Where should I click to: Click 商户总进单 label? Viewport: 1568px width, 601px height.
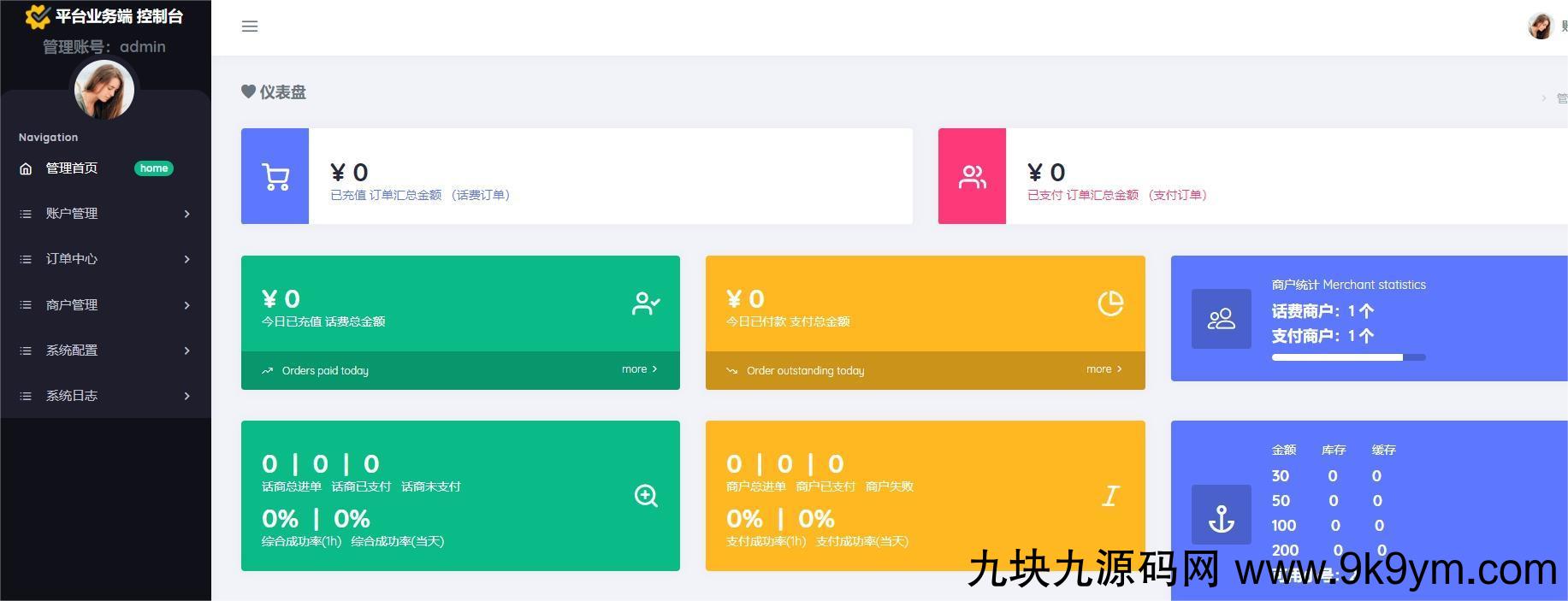tap(756, 486)
